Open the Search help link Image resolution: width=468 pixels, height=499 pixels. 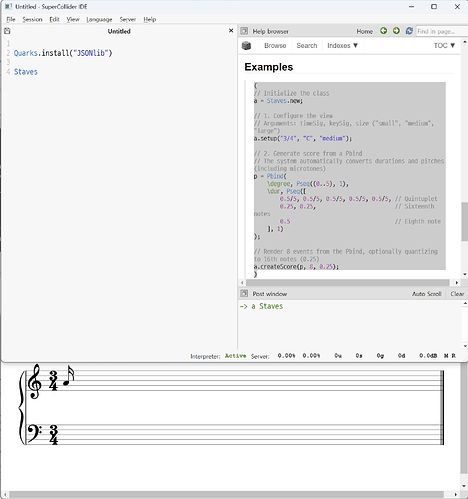coord(307,45)
